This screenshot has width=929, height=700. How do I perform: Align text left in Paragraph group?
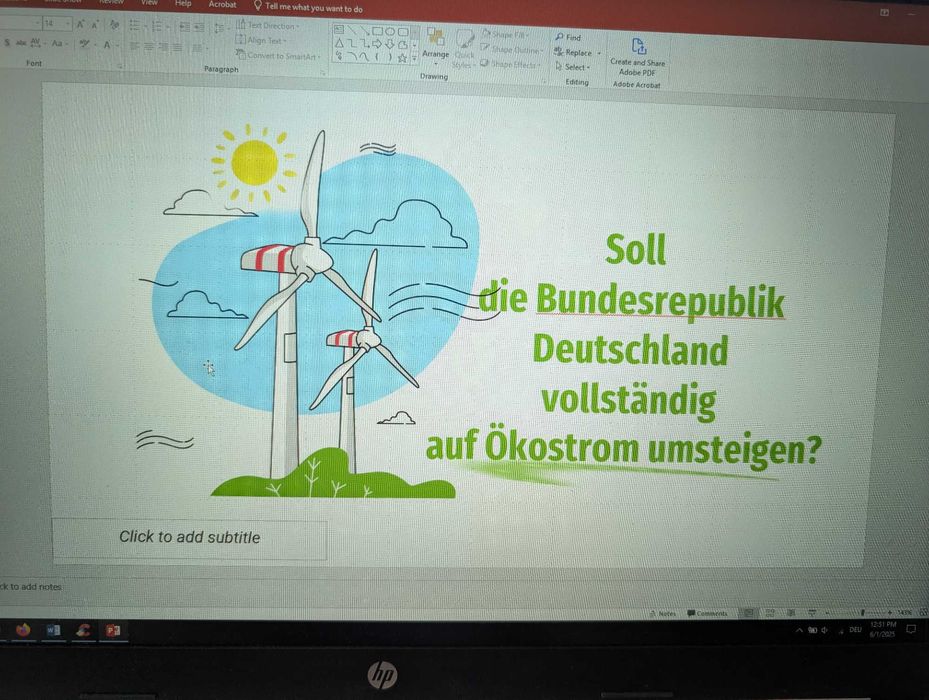(135, 46)
